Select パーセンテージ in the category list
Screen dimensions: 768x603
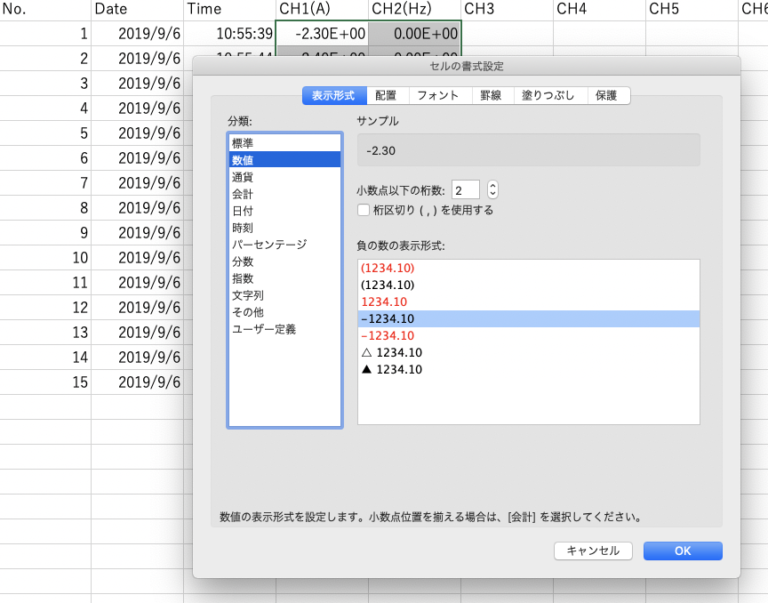click(285, 244)
